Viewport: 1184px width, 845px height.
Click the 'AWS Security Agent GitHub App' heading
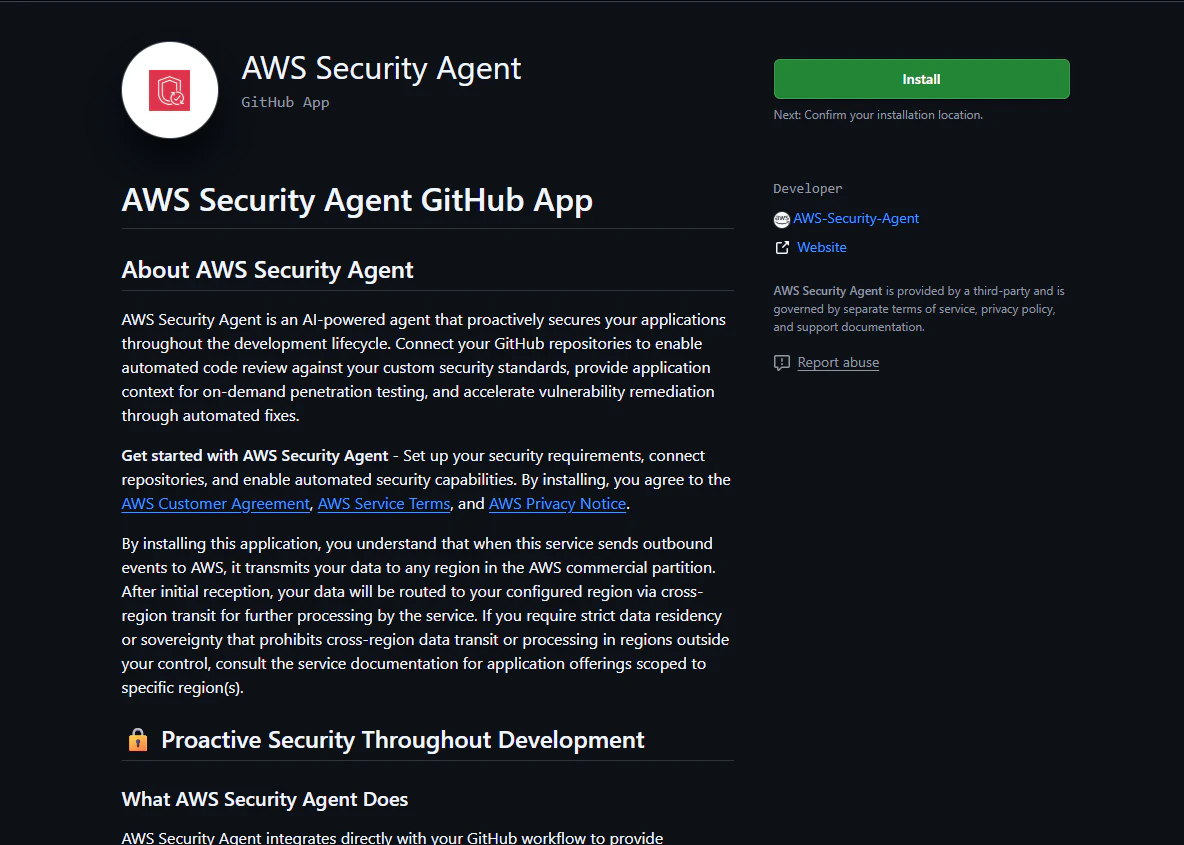(357, 200)
